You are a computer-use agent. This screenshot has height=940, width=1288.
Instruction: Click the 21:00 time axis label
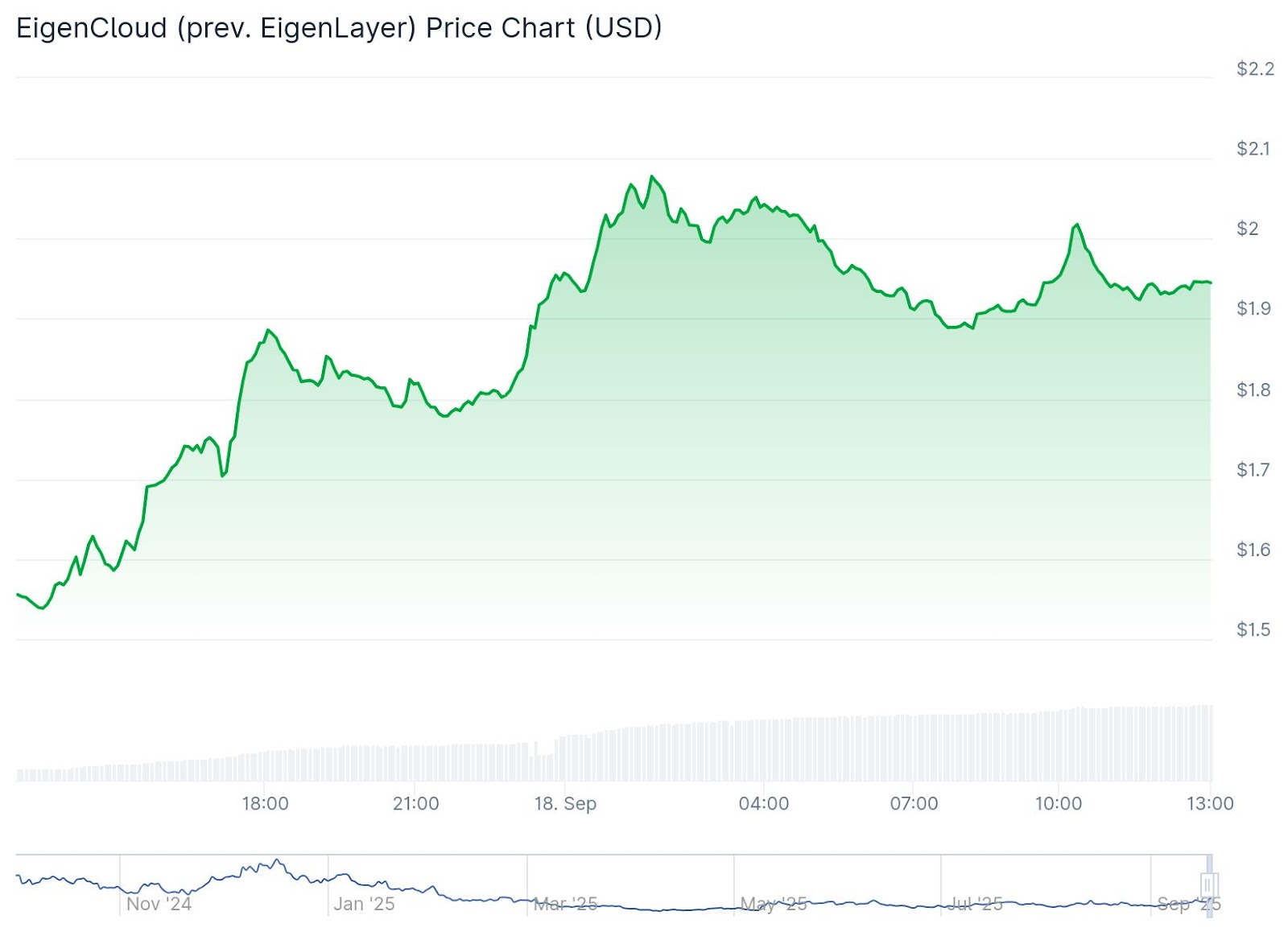click(415, 803)
